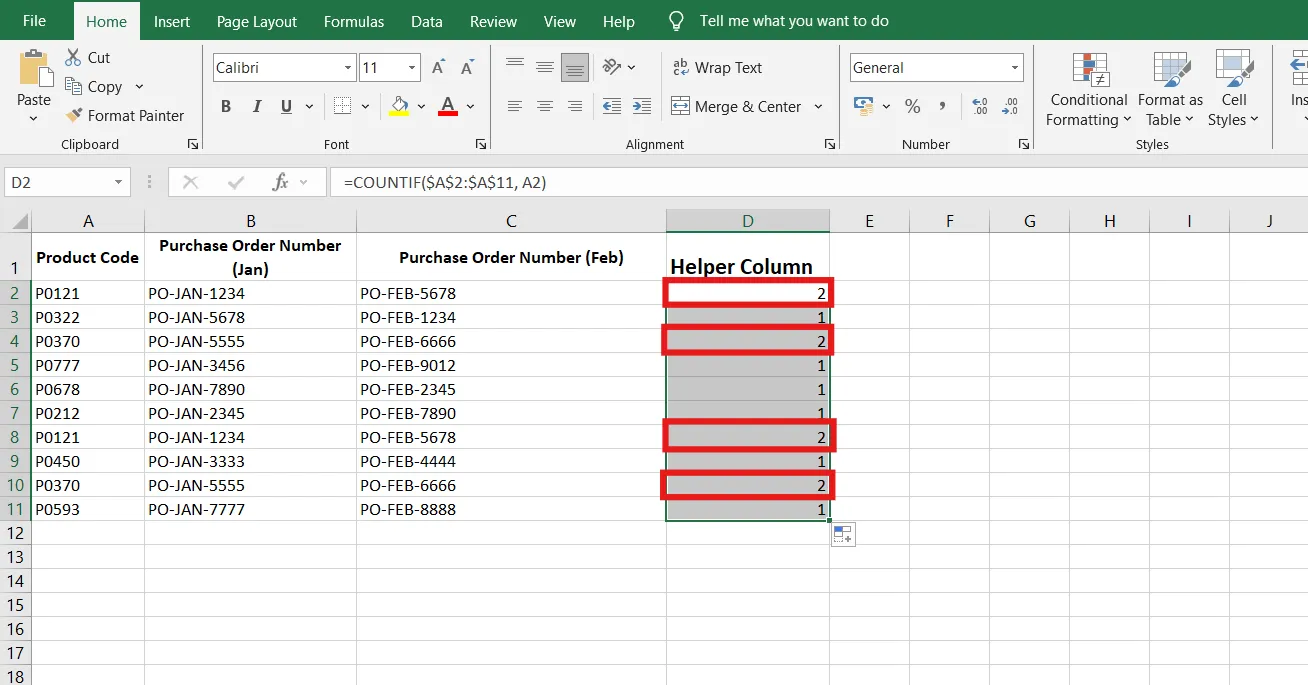Switch to the Page Layout tab
Screen dimensions: 1308x685
click(257, 21)
